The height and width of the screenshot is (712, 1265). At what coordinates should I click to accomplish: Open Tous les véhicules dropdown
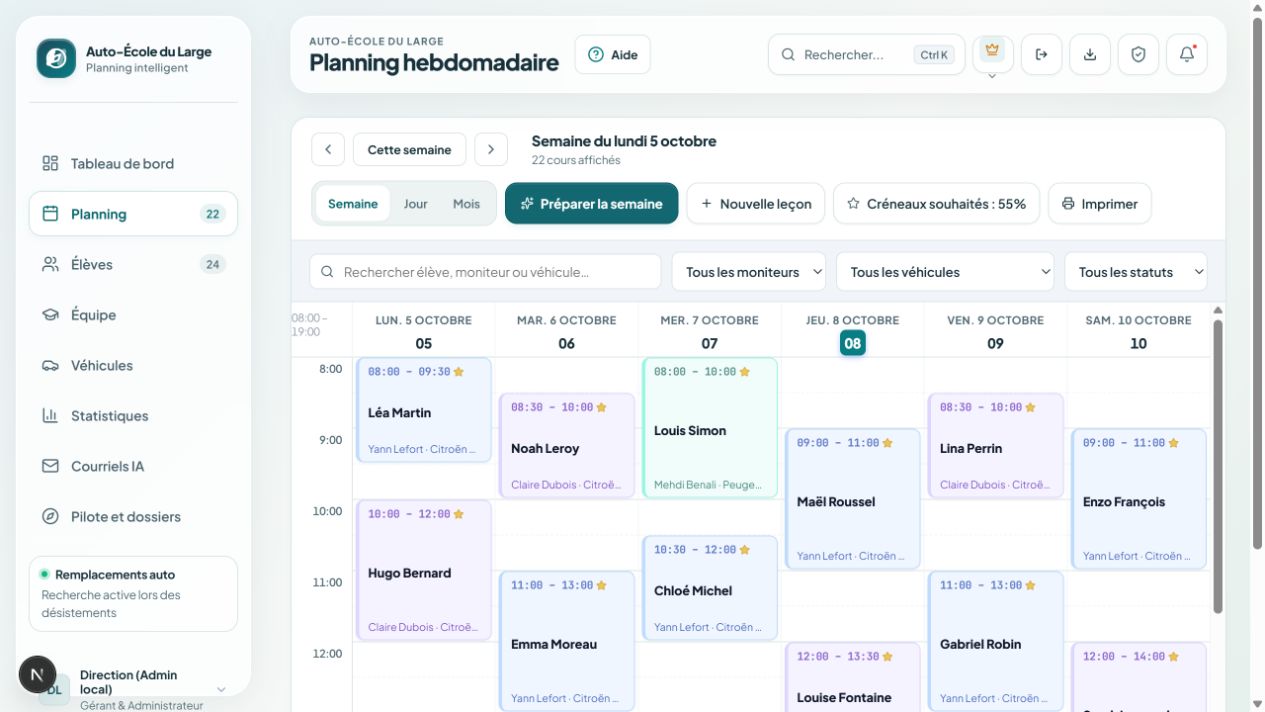[x=945, y=272]
